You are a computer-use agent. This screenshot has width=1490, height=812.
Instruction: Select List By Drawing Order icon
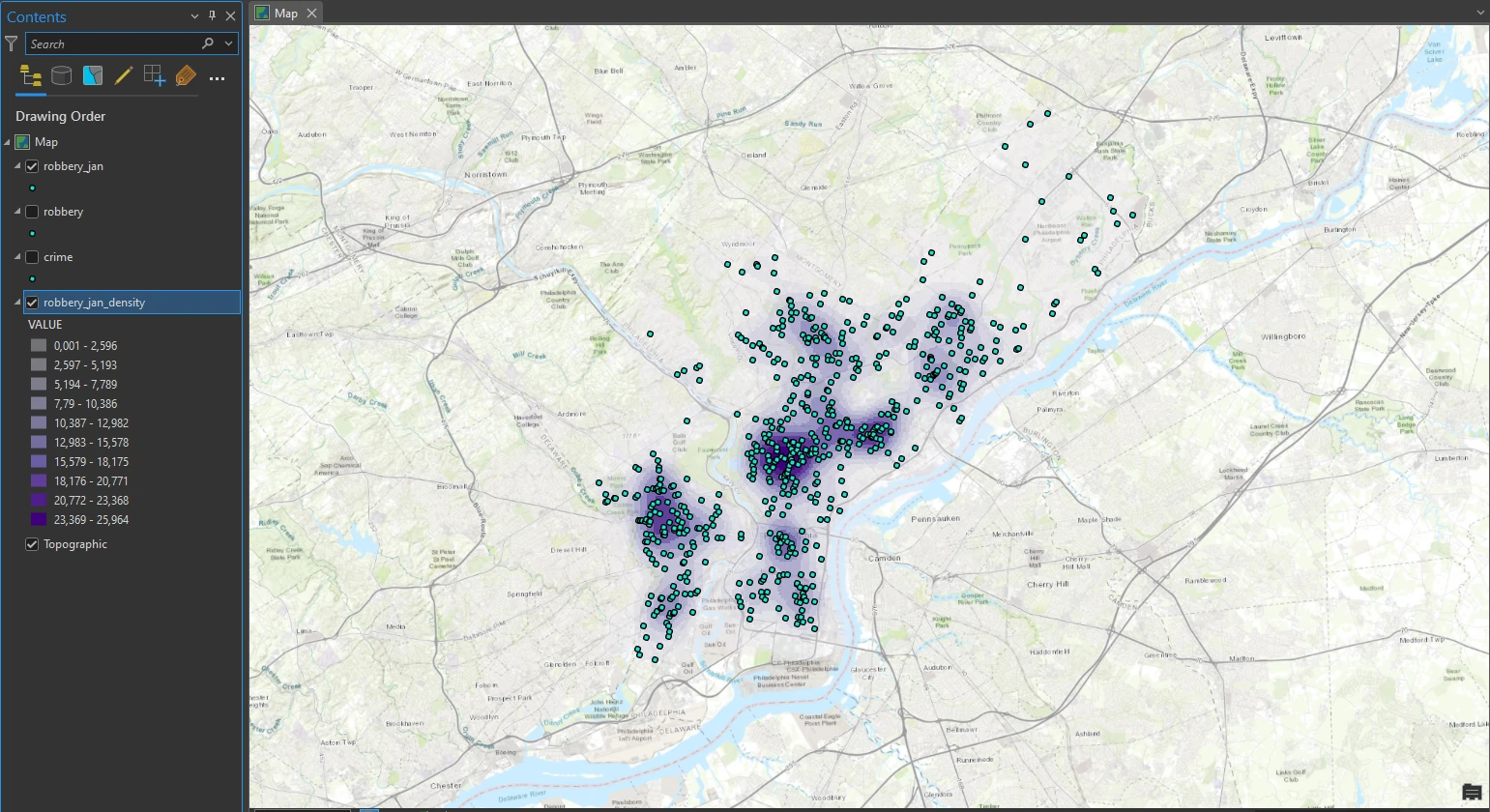tap(31, 76)
